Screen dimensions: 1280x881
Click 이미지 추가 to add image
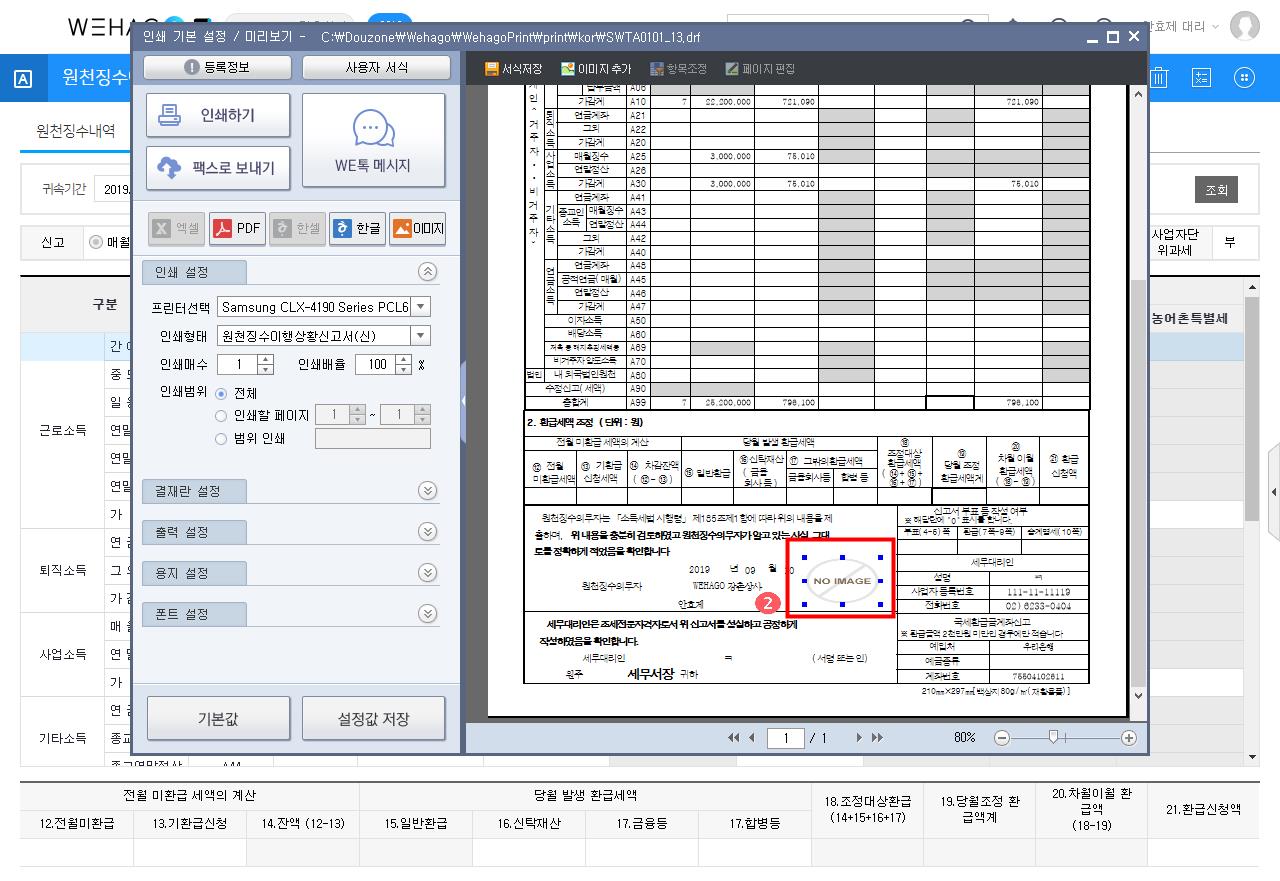click(x=596, y=69)
